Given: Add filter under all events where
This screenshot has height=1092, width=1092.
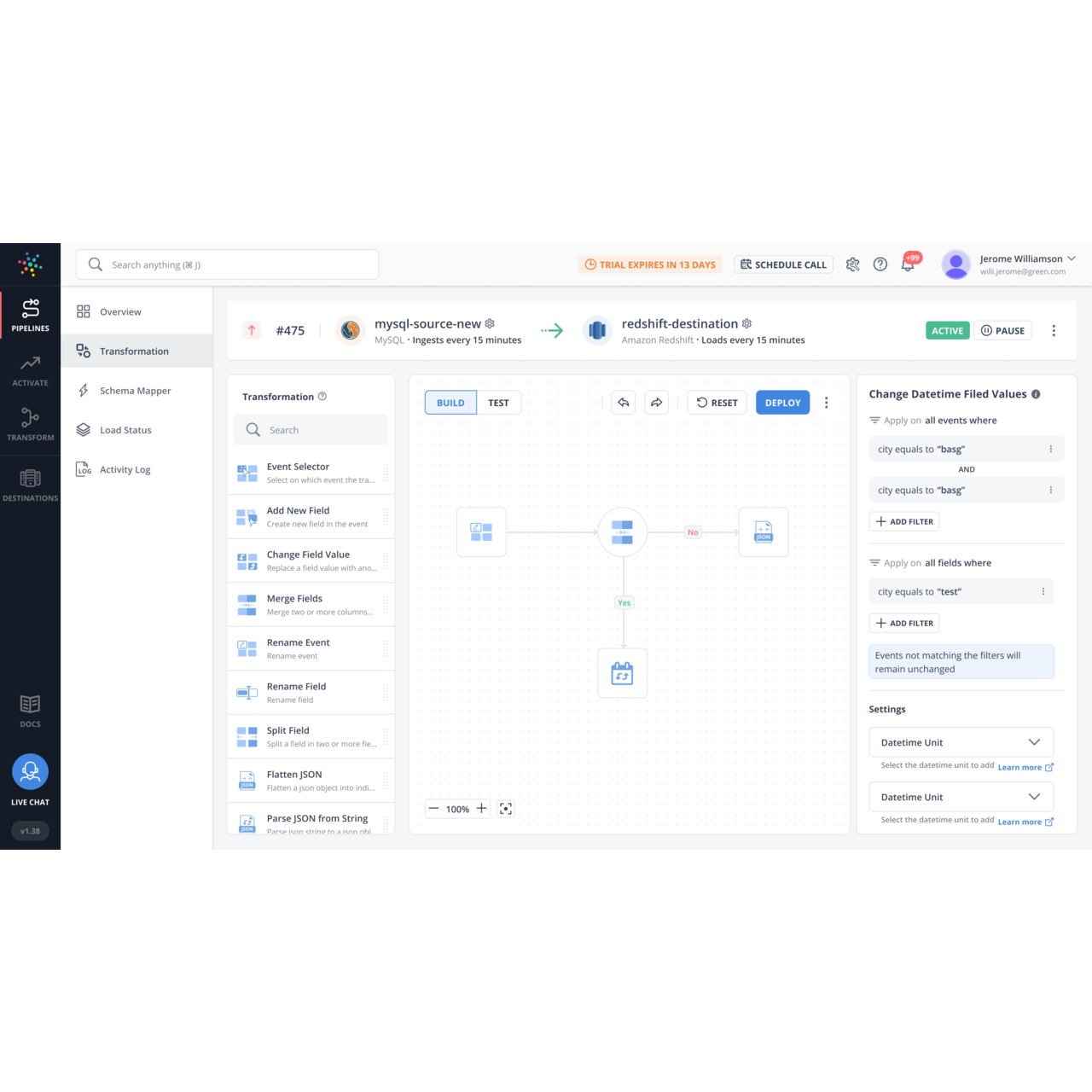Looking at the screenshot, I should [904, 521].
